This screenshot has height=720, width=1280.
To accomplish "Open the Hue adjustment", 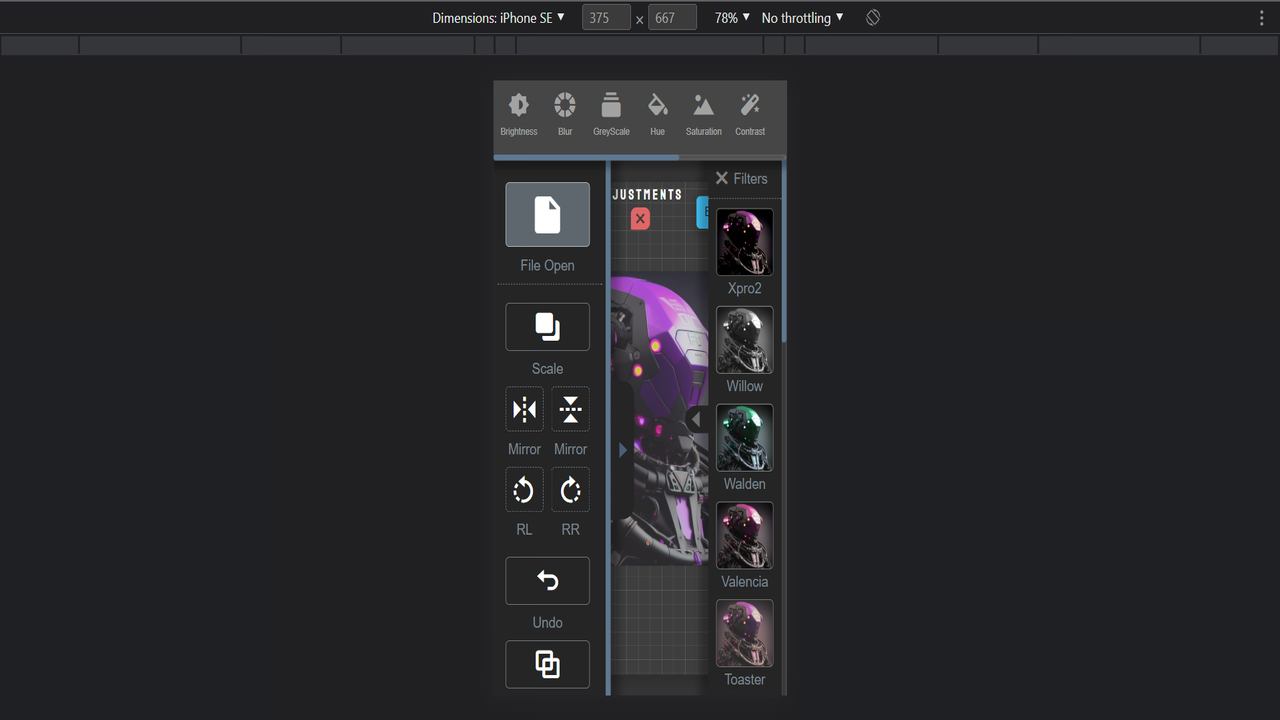I will click(657, 112).
